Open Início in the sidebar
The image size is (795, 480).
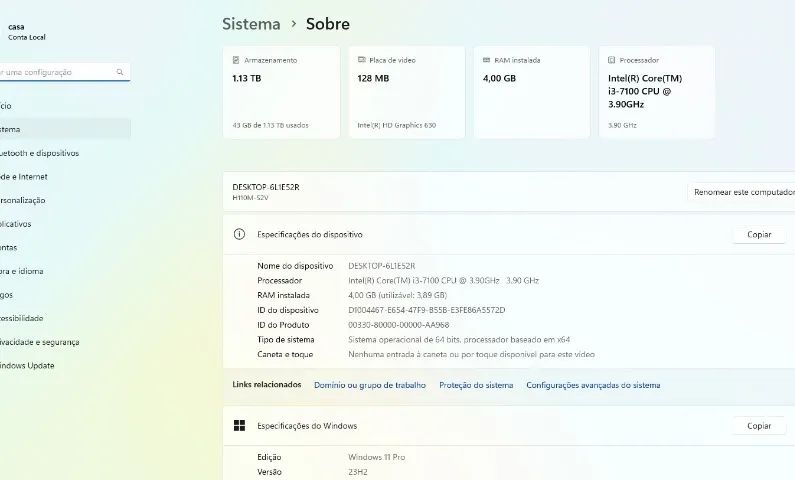pos(65,106)
